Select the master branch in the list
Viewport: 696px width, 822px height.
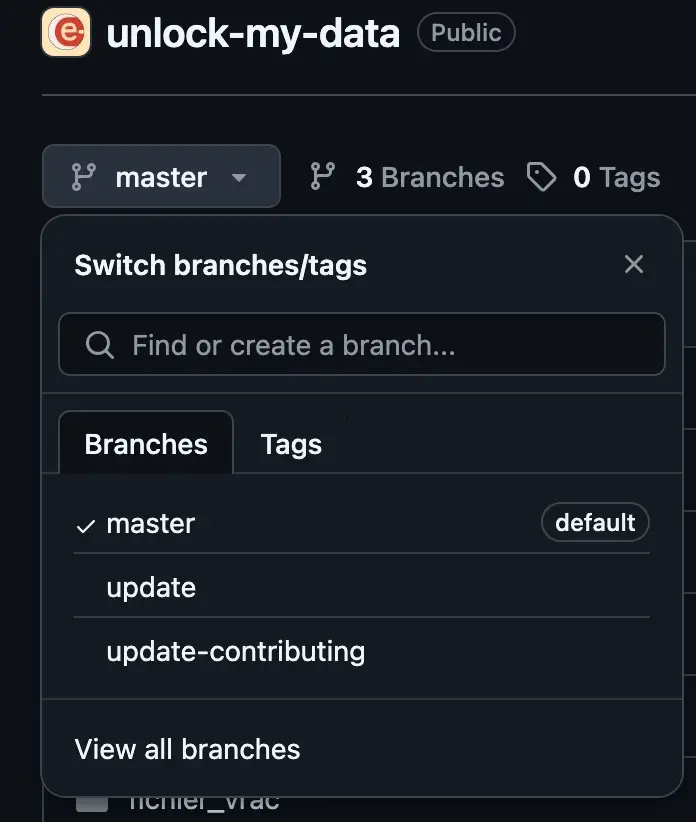click(x=151, y=523)
